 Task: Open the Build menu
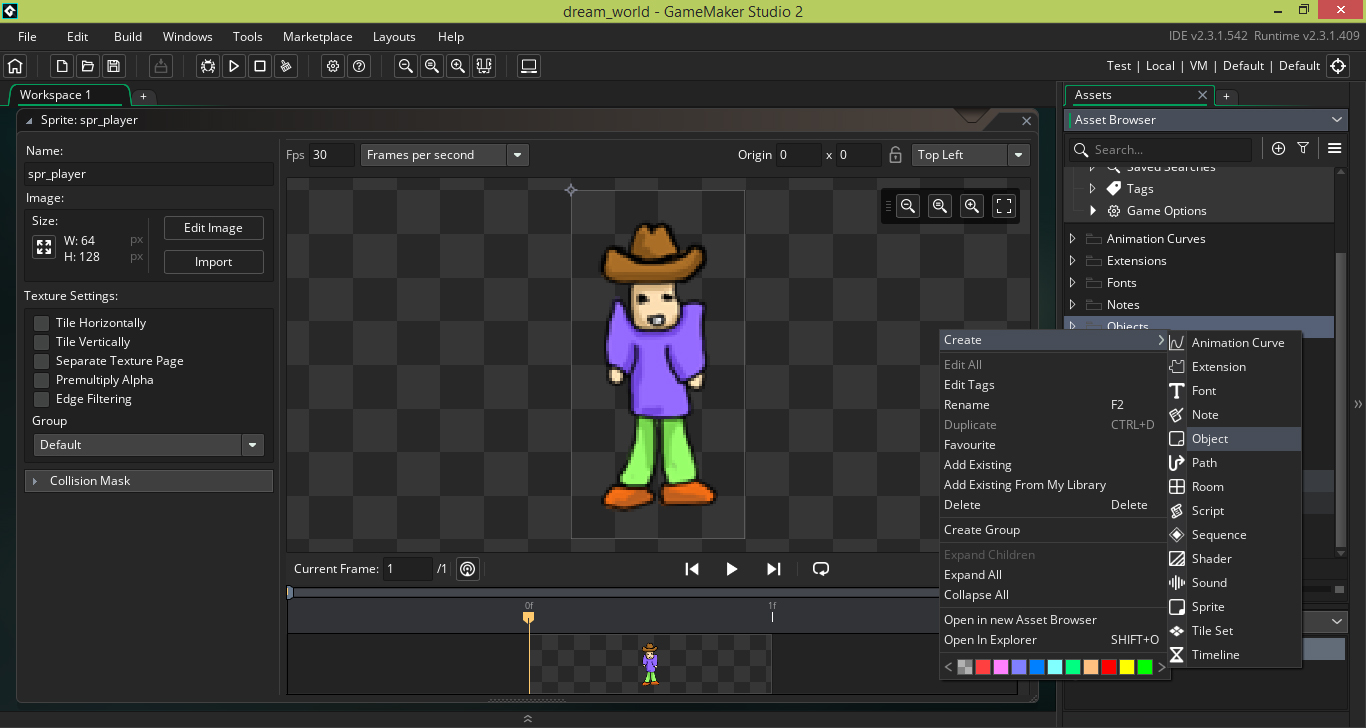pos(128,37)
